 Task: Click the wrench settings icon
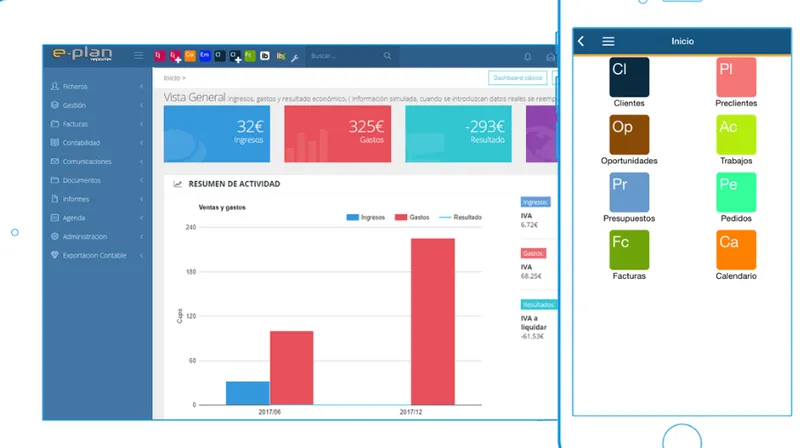tap(295, 57)
